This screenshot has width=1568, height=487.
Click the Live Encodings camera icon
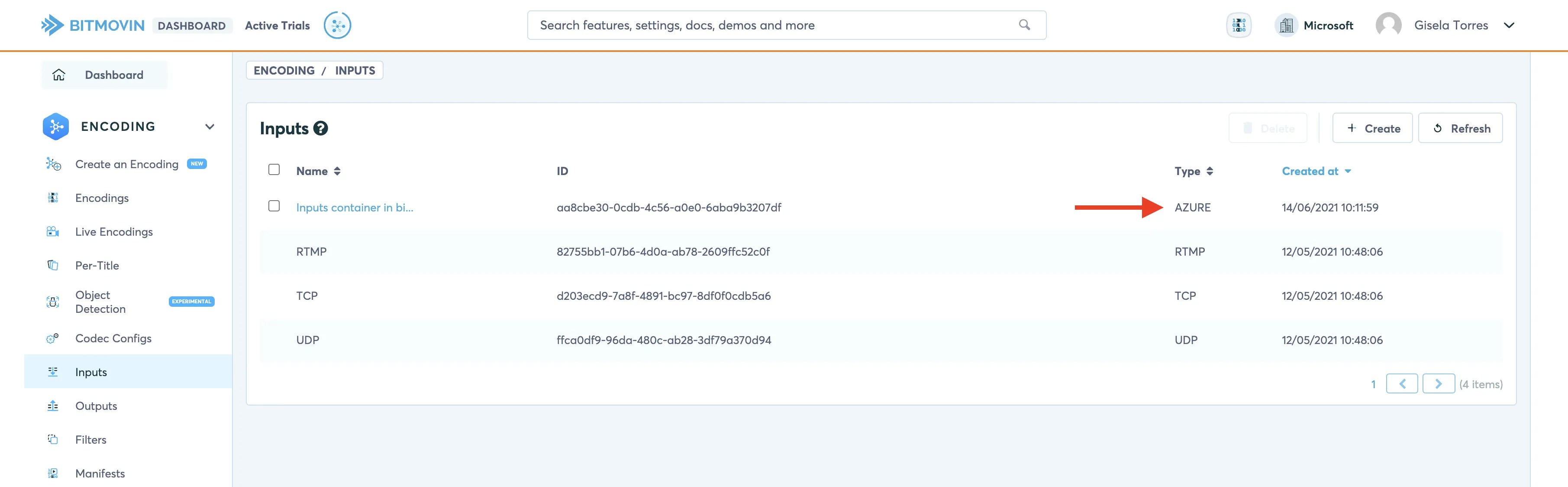click(53, 232)
